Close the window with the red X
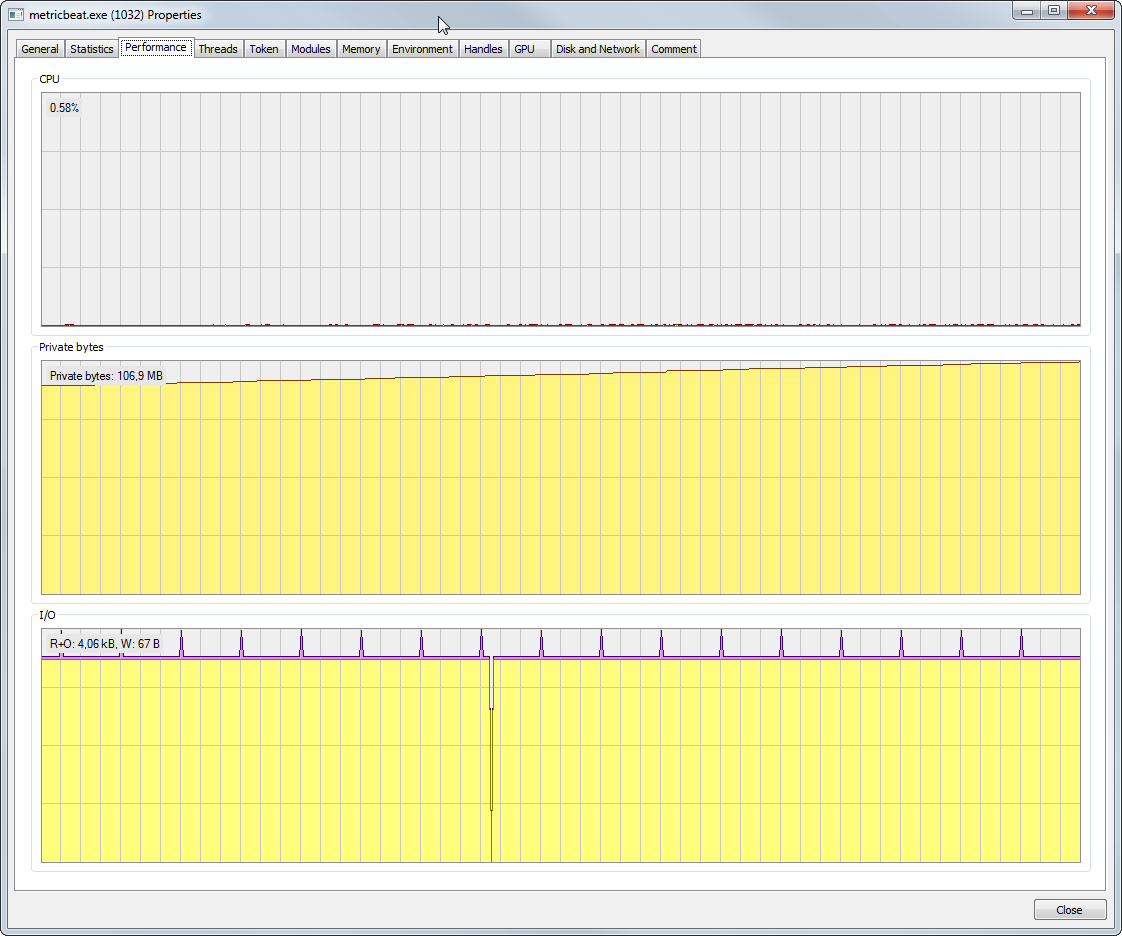 [x=1091, y=11]
